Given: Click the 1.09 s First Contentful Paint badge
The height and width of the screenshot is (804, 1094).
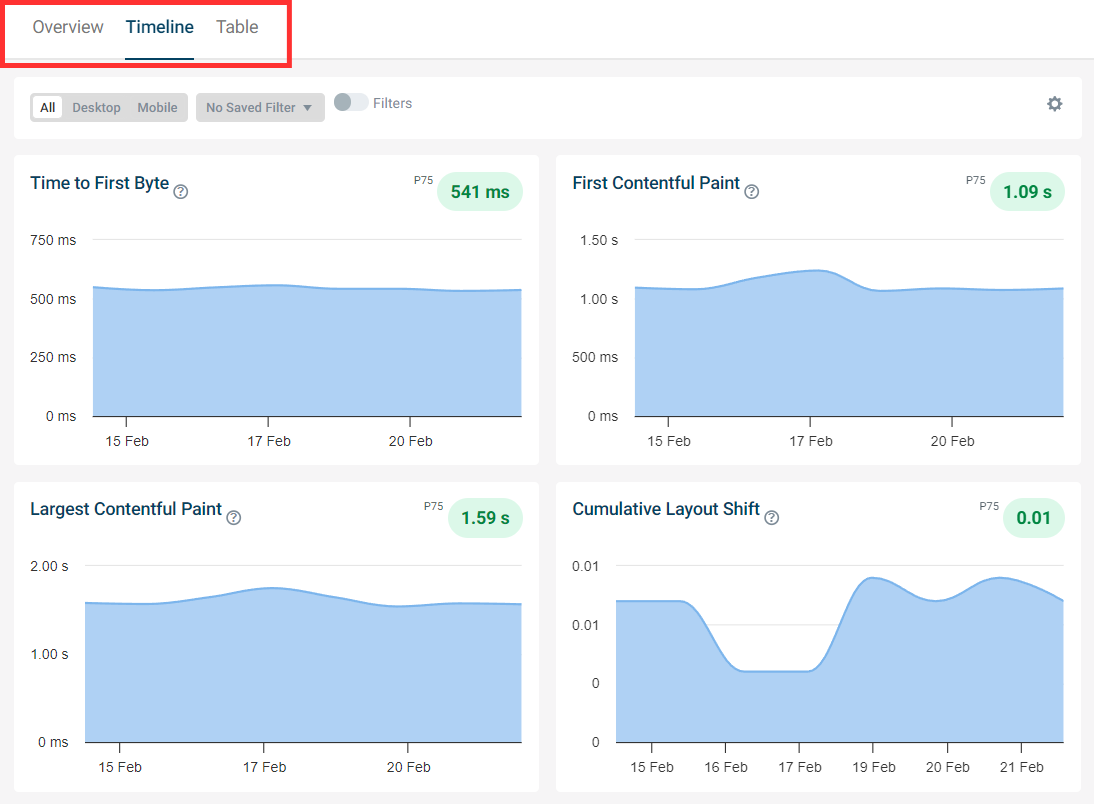Looking at the screenshot, I should [x=1027, y=191].
